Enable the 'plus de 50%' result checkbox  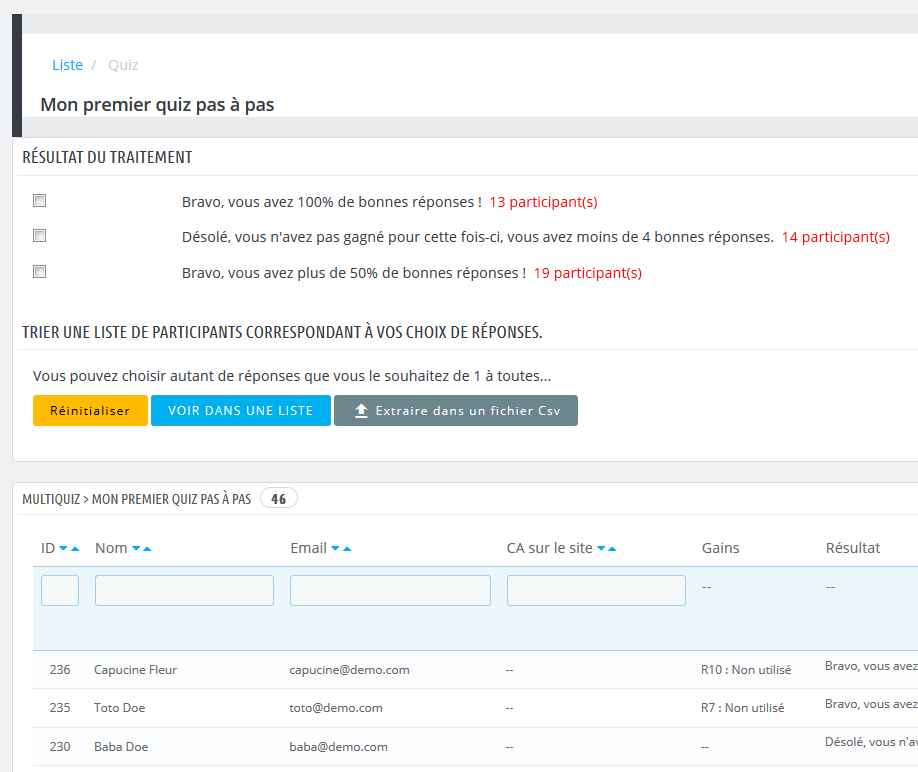tap(40, 271)
